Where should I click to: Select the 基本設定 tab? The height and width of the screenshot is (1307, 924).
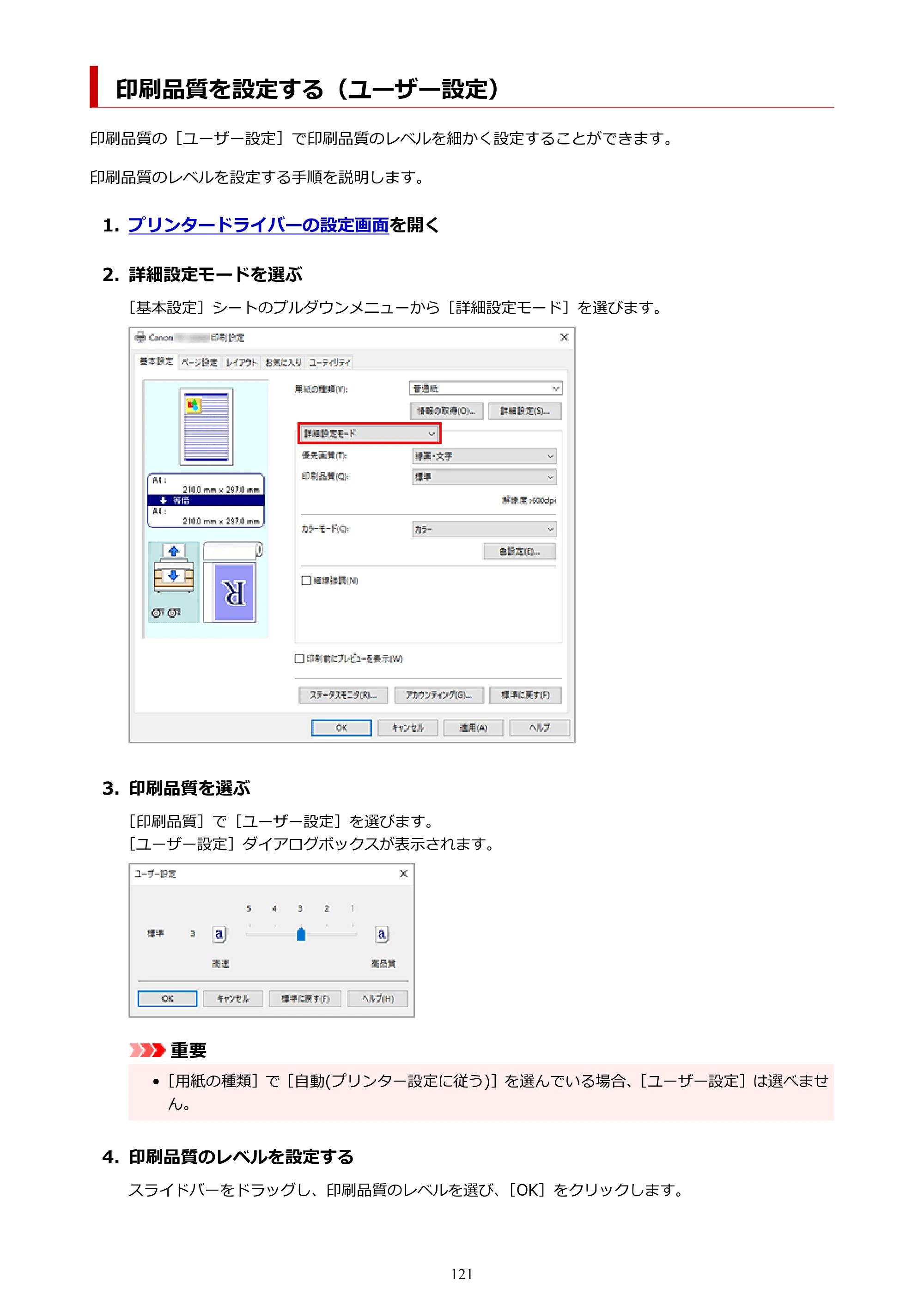[x=156, y=361]
